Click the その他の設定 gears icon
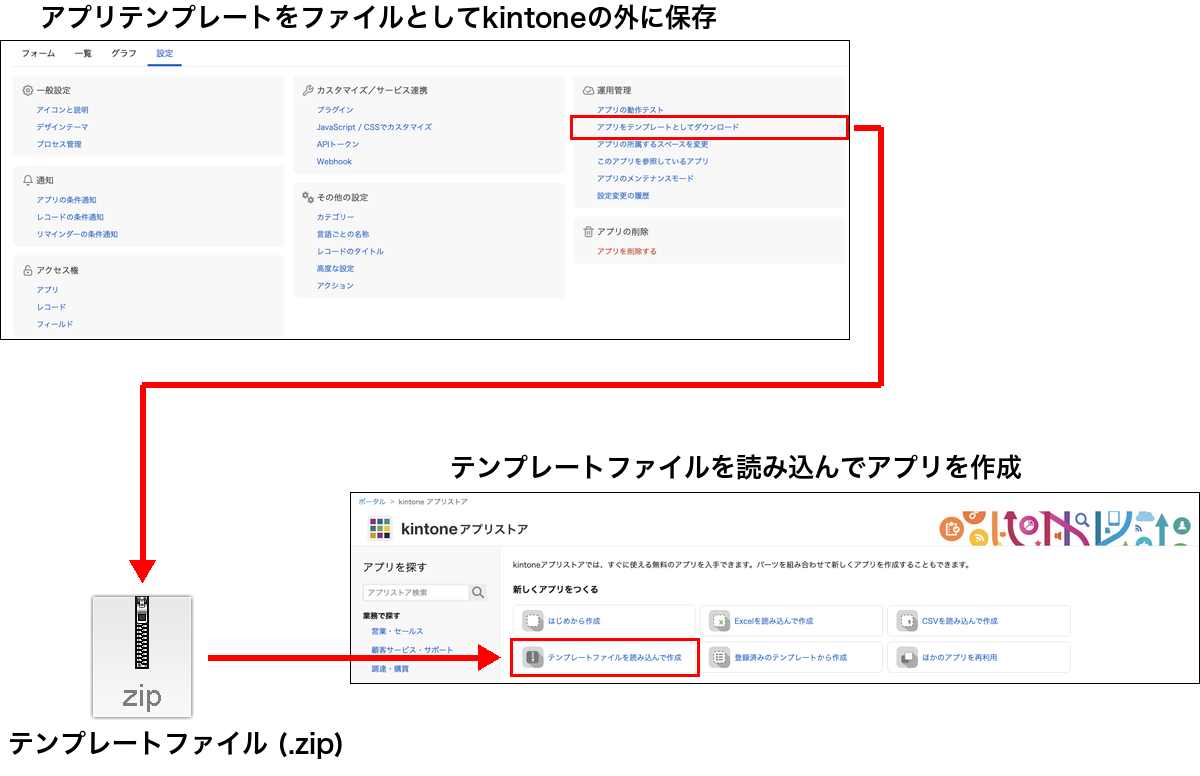The image size is (1200, 776). pyautogui.click(x=308, y=197)
